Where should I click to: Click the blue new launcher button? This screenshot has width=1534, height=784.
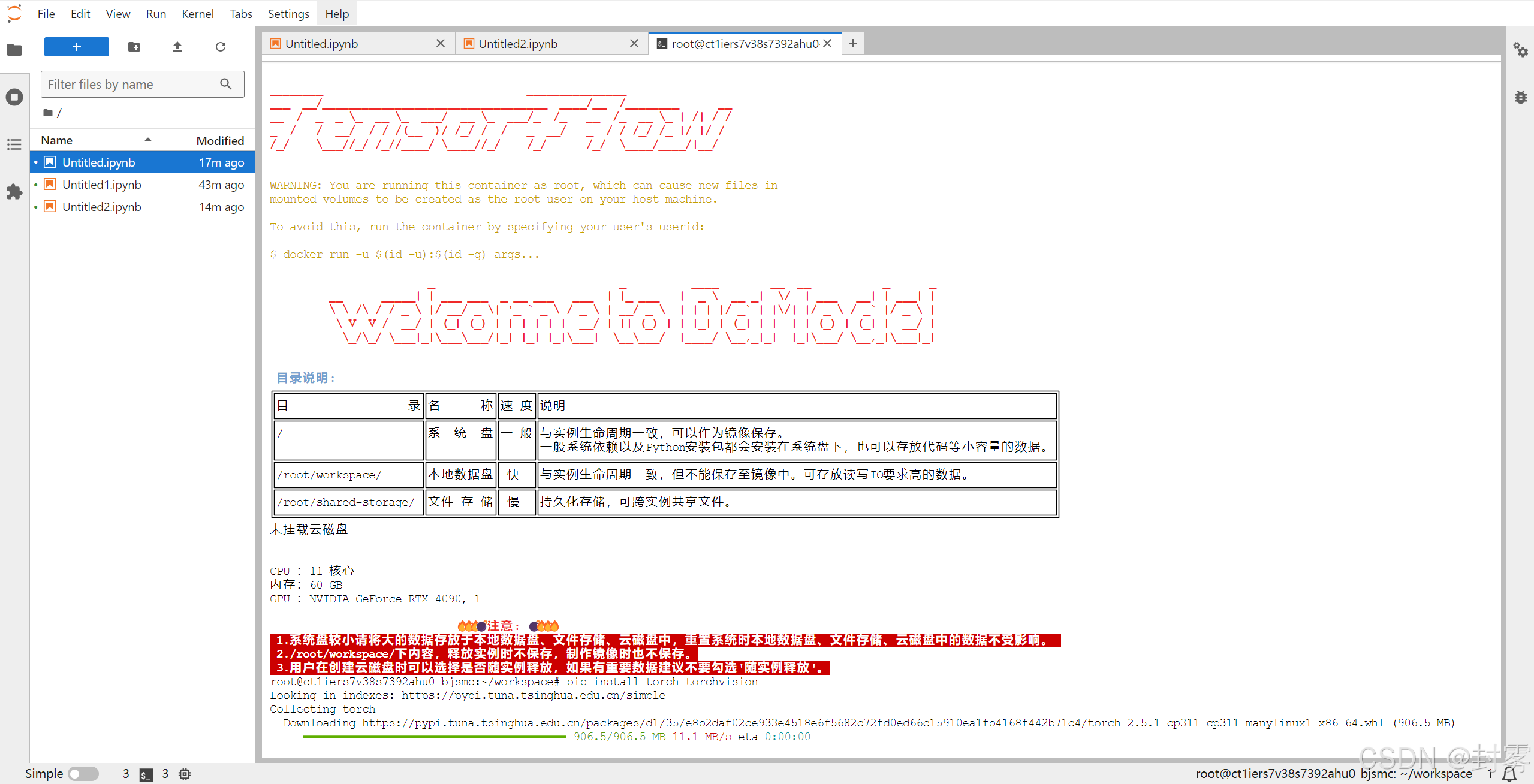[x=77, y=47]
